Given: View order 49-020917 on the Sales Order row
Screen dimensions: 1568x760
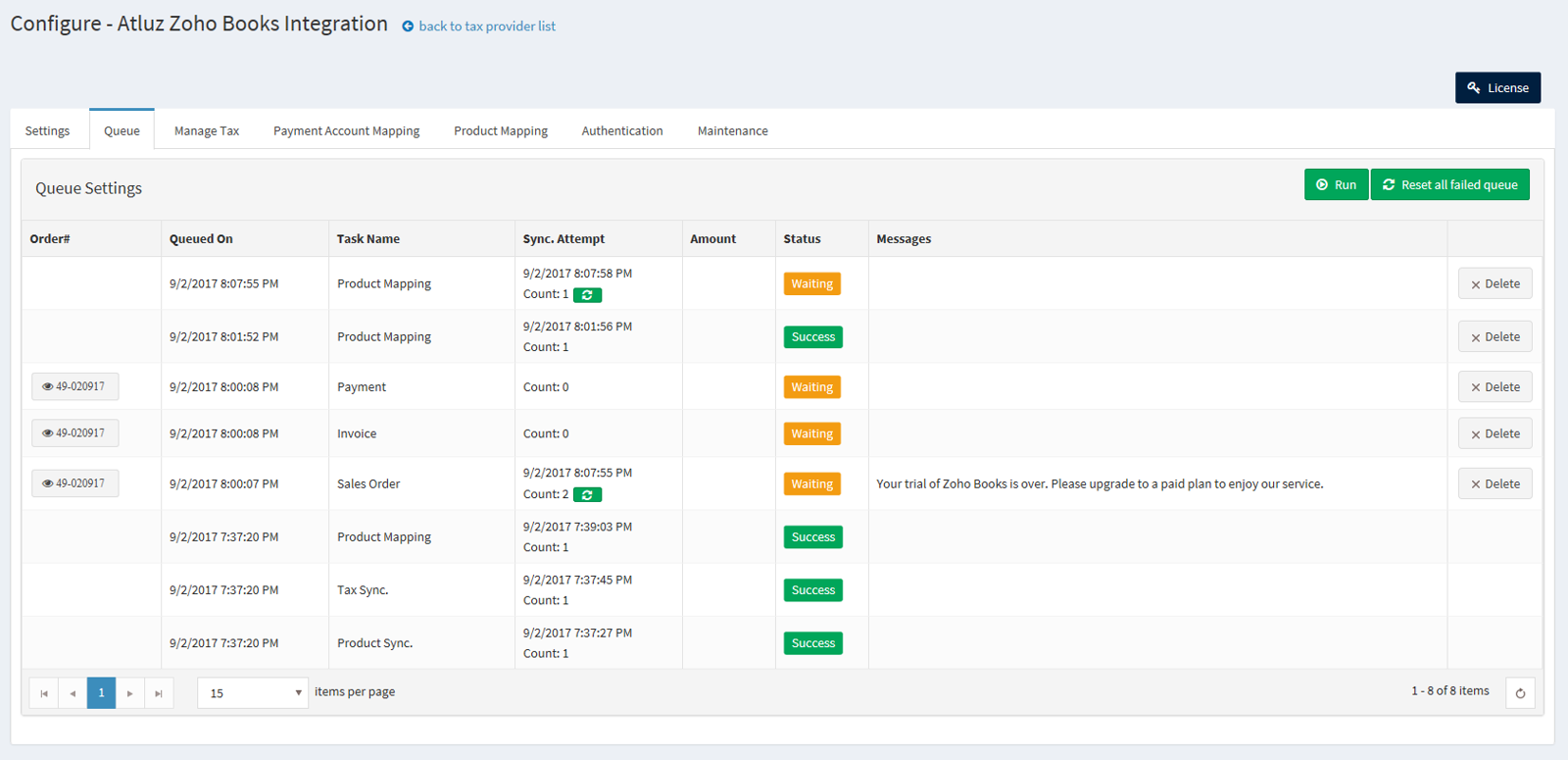Looking at the screenshot, I should (x=74, y=483).
